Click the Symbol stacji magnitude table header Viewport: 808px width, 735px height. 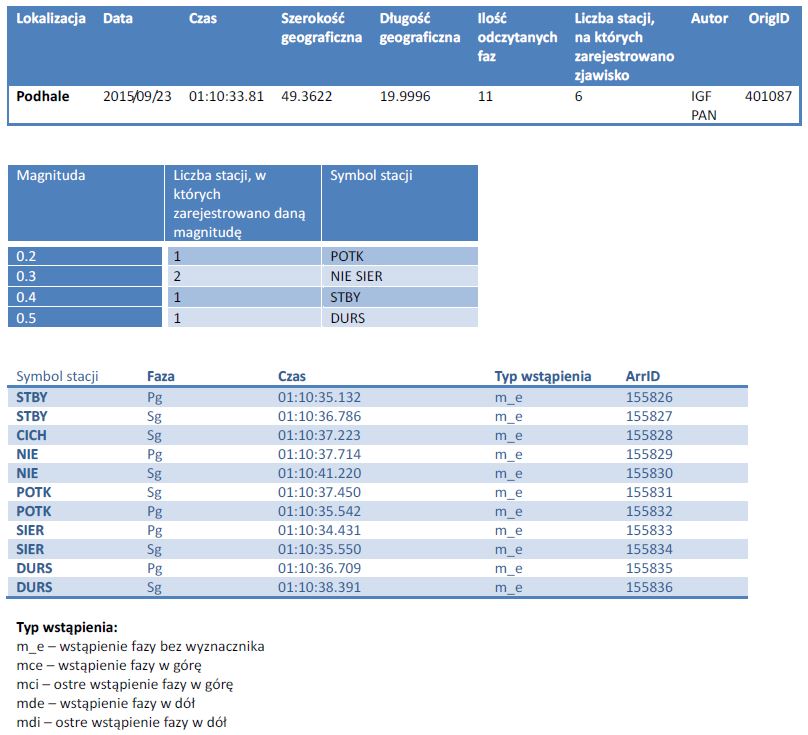click(x=371, y=175)
